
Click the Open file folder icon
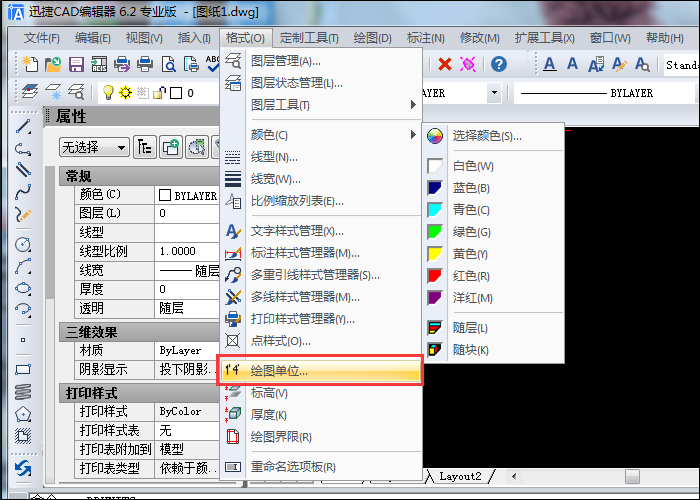53,64
